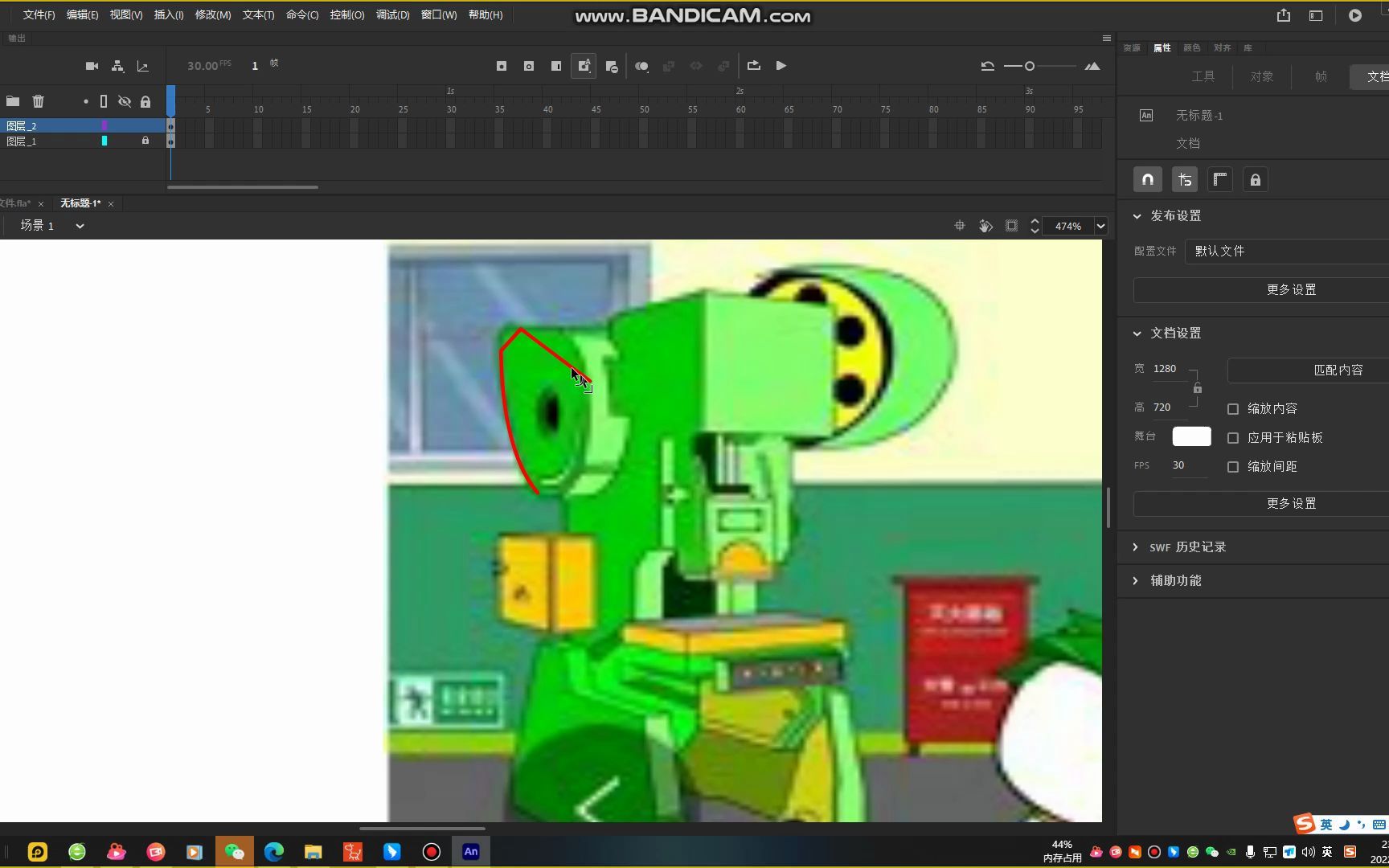Click the 匹配内容 button
Viewport: 1389px width, 868px height.
tap(1338, 371)
